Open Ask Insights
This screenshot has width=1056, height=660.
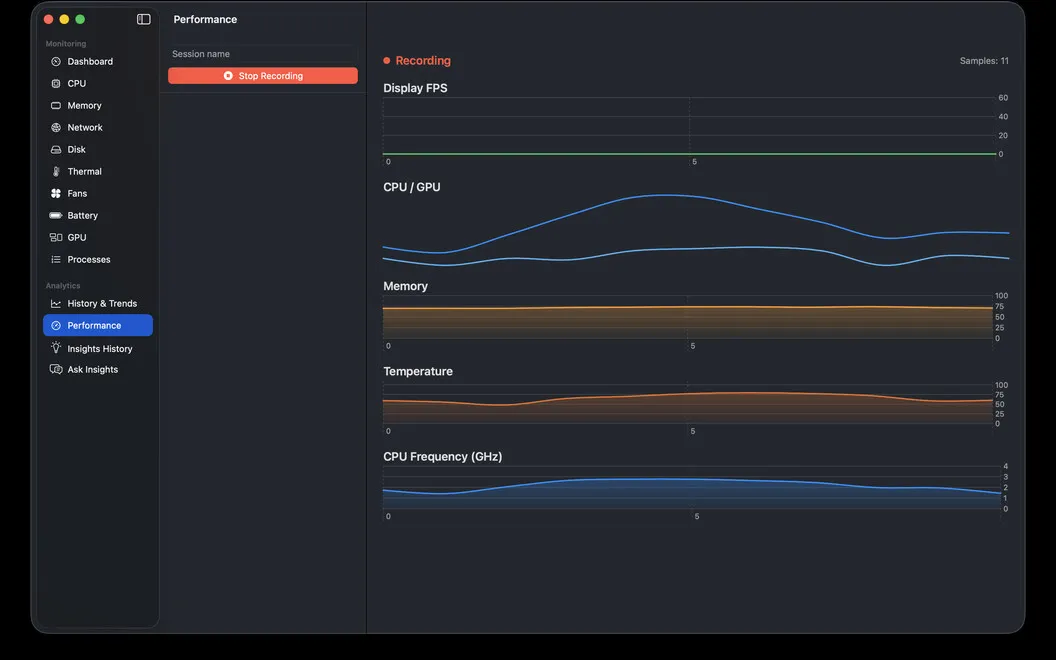(98, 369)
